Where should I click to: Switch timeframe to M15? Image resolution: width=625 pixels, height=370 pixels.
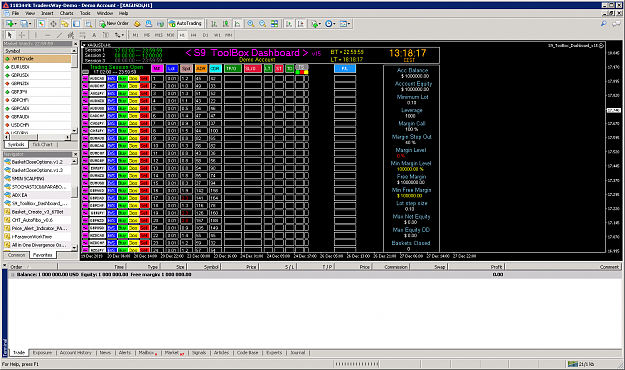159,35
